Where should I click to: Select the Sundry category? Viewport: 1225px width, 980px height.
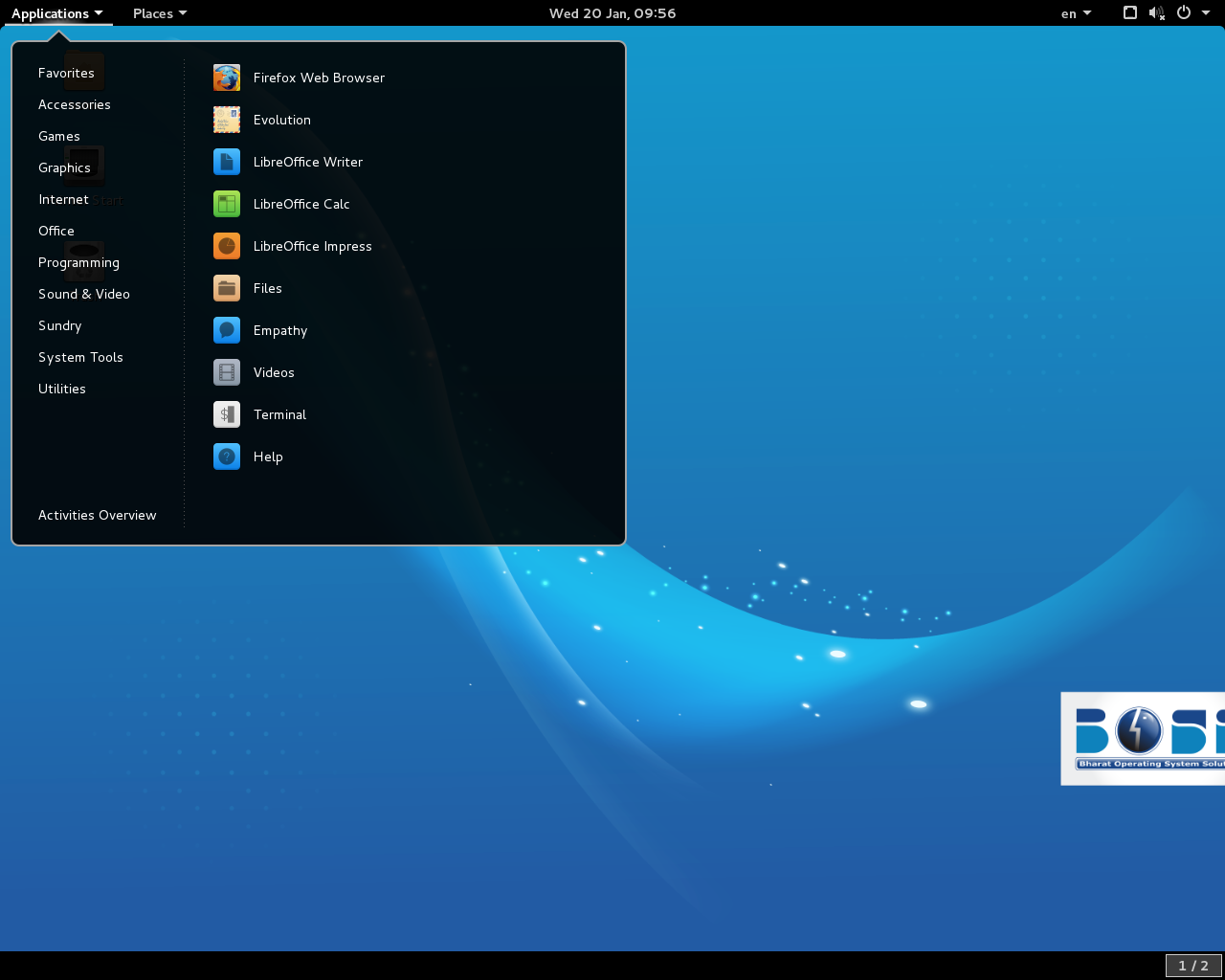click(x=60, y=325)
